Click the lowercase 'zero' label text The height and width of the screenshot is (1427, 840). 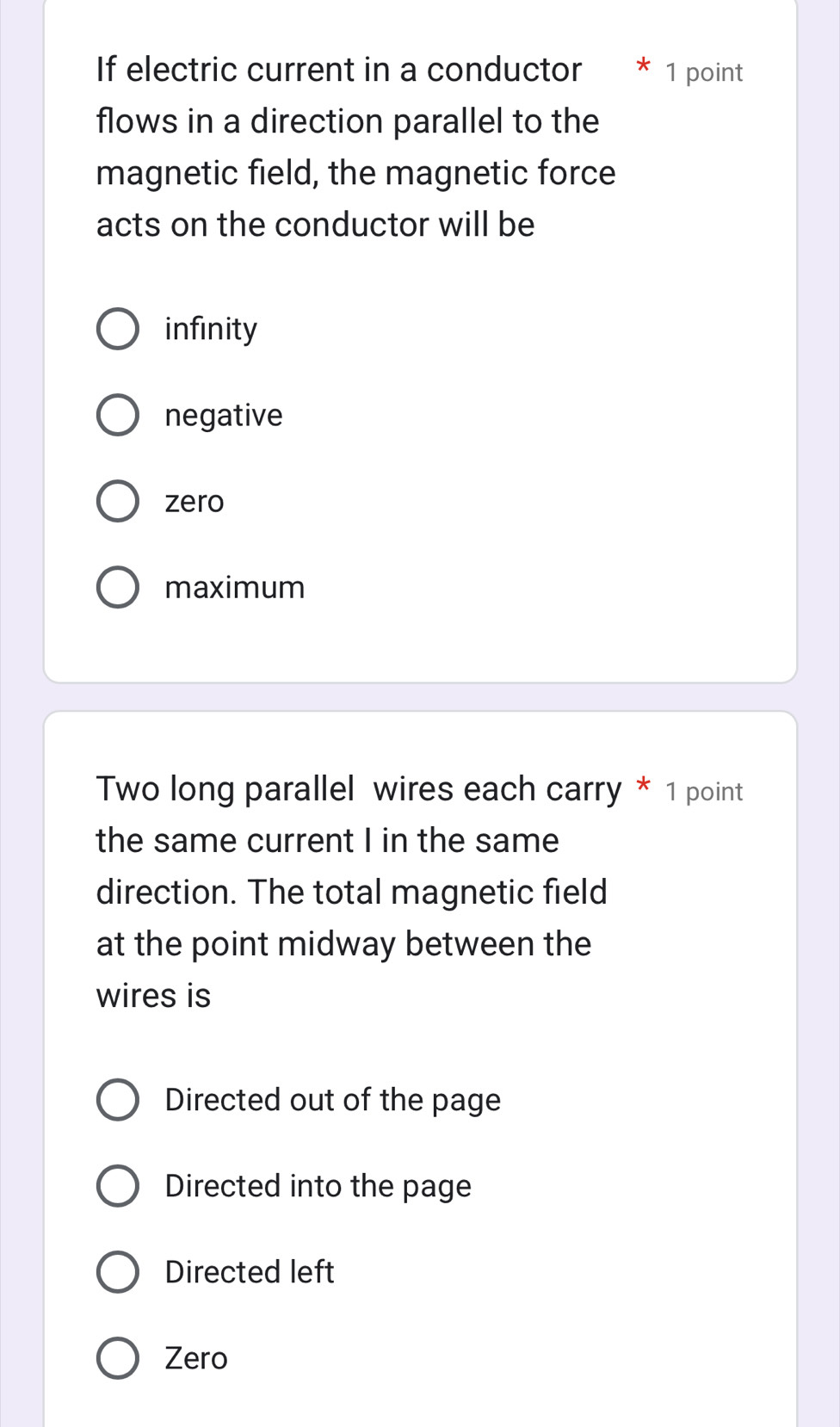coord(195,502)
